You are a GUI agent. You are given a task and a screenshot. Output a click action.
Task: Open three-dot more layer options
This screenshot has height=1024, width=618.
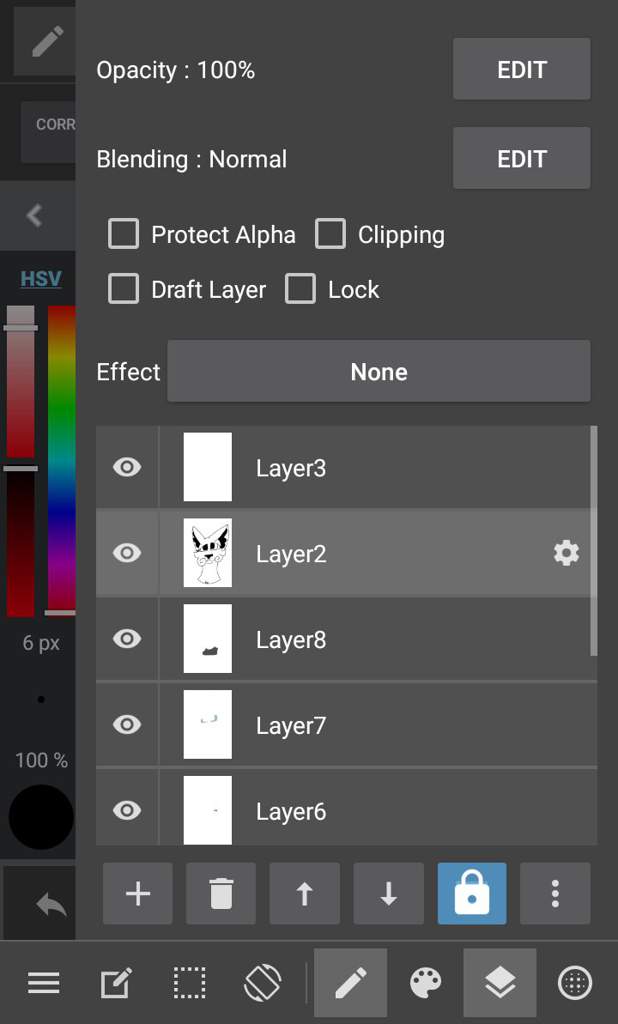(x=555, y=893)
